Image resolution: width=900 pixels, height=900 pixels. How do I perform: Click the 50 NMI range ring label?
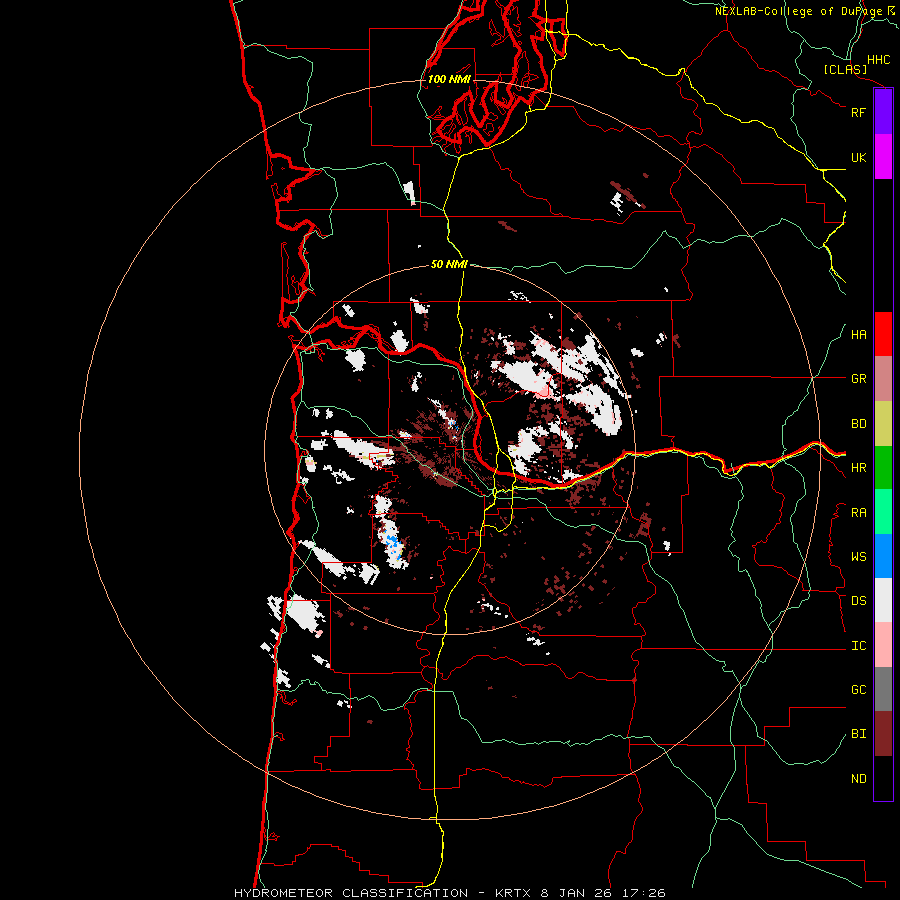[x=449, y=264]
